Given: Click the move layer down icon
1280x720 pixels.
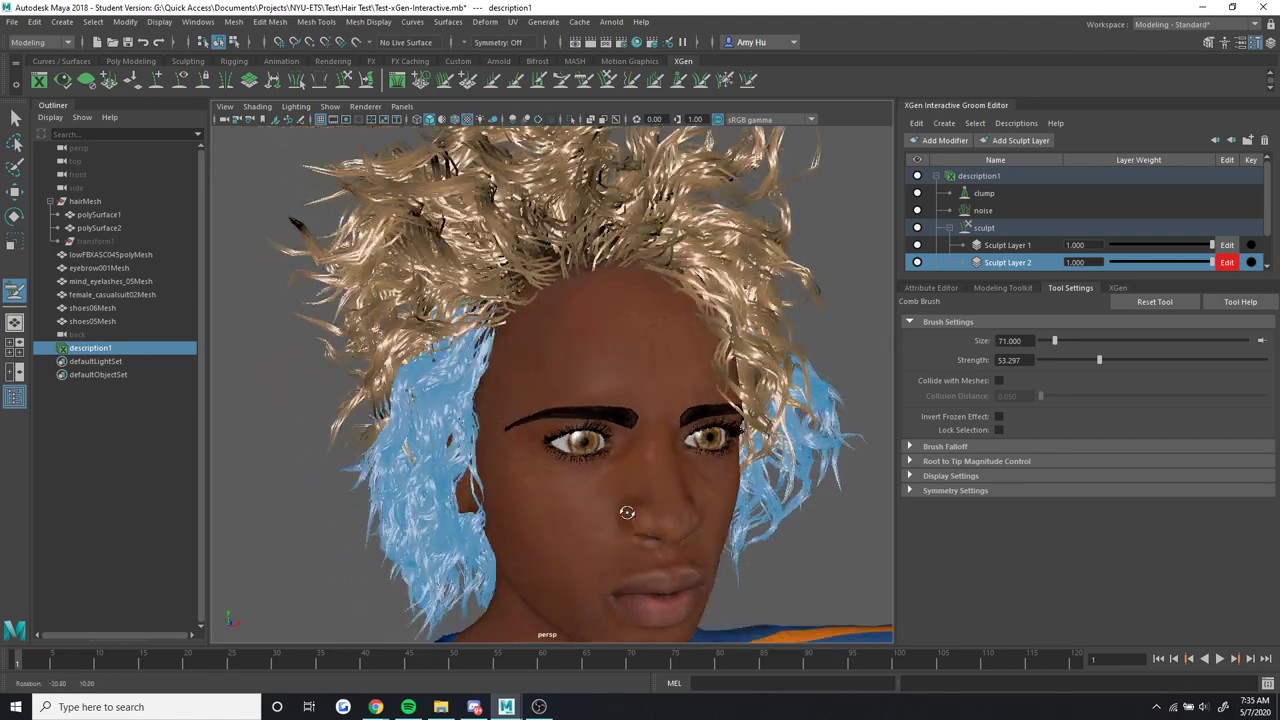Looking at the screenshot, I should point(1231,140).
